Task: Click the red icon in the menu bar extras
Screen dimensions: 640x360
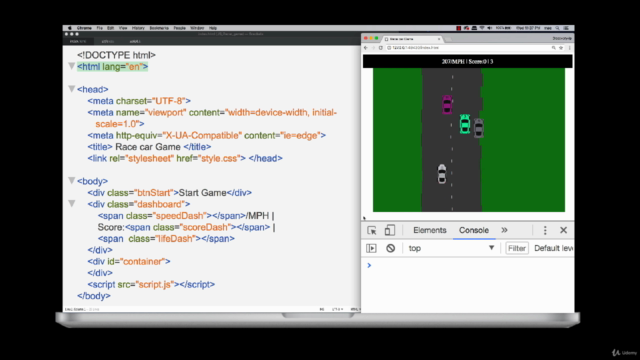Action: pyautogui.click(x=458, y=28)
